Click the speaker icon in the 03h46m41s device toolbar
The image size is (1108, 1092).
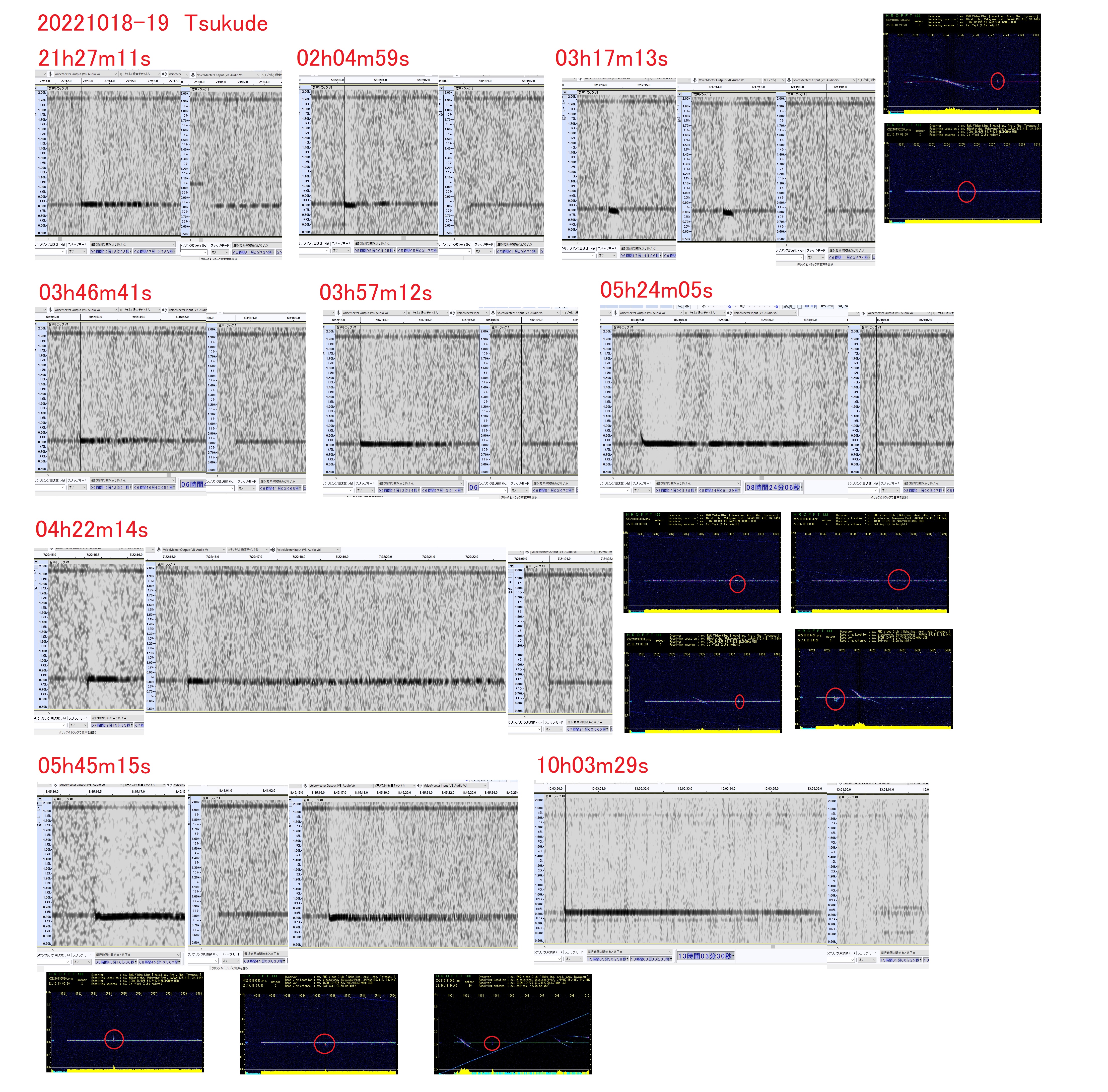tap(165, 310)
